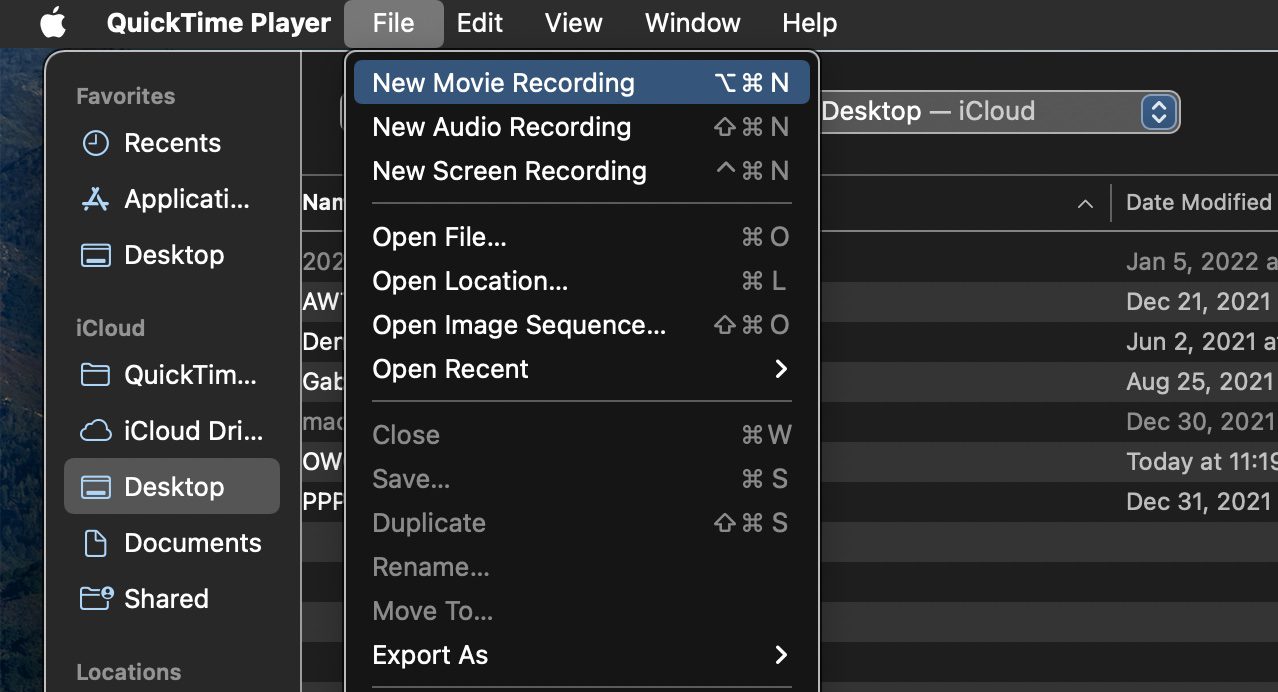Click the iCloud Drive cloud icon
The width and height of the screenshot is (1278, 692).
(x=95, y=431)
